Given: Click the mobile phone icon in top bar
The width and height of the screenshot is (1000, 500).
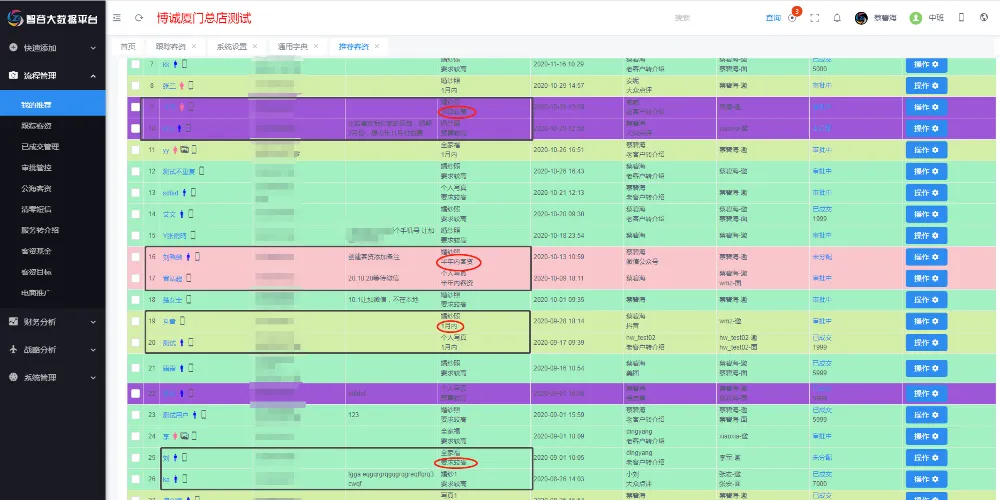Looking at the screenshot, I should click(x=961, y=18).
